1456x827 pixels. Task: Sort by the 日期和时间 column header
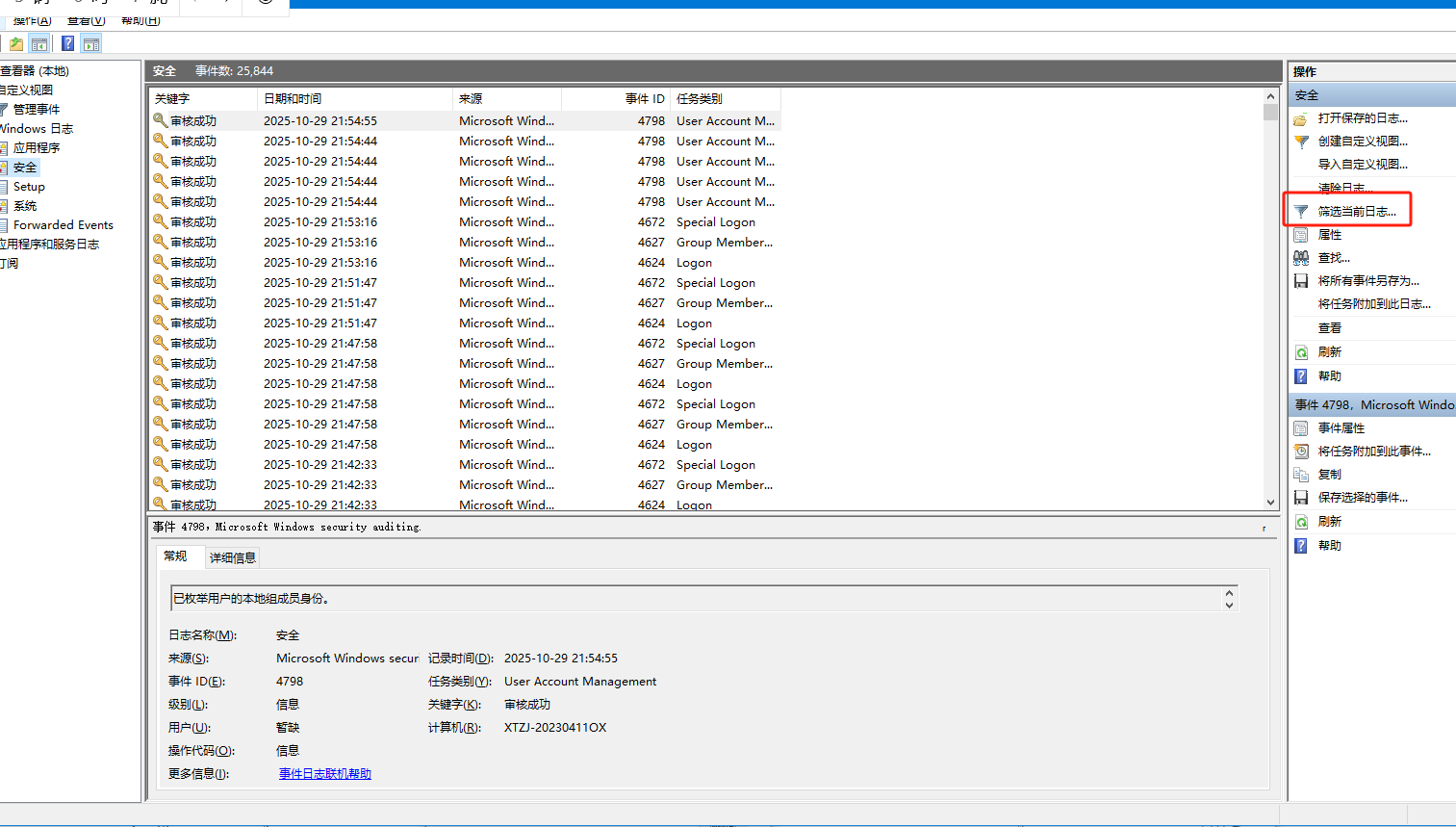coord(293,99)
